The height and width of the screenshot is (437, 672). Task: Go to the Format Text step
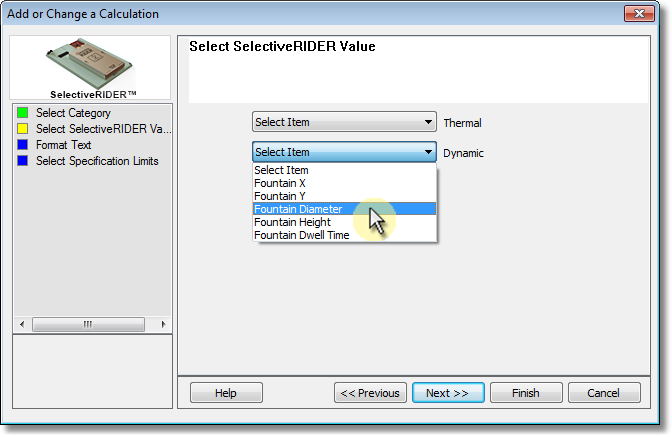(63, 145)
